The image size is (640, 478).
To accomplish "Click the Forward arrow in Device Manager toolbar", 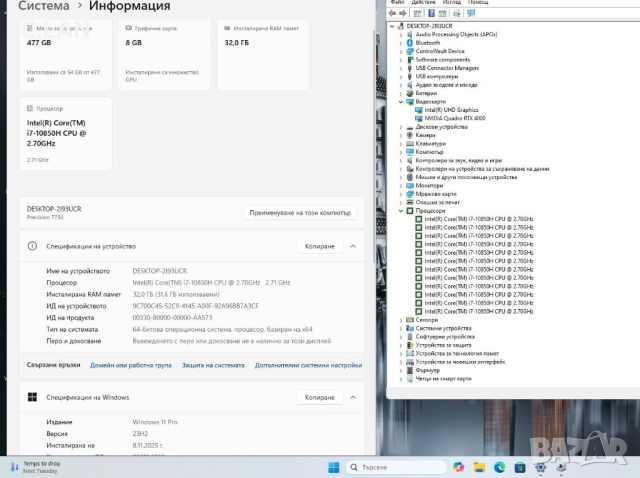I will click(x=402, y=13).
